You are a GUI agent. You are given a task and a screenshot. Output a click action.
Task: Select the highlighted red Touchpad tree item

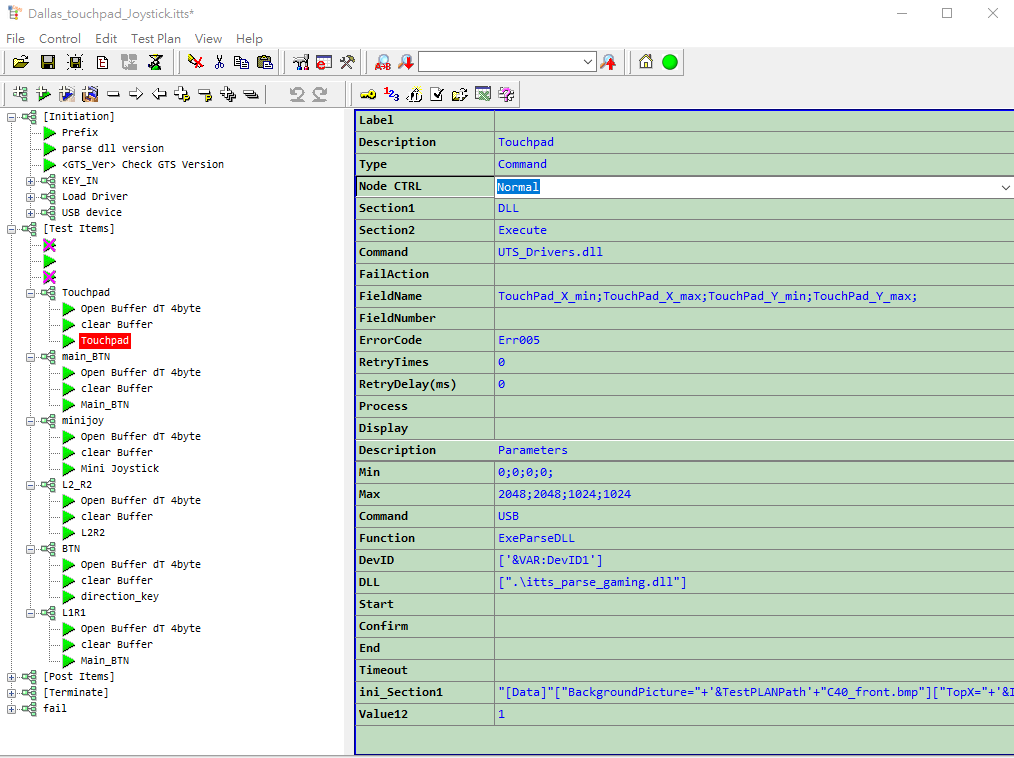click(x=105, y=341)
